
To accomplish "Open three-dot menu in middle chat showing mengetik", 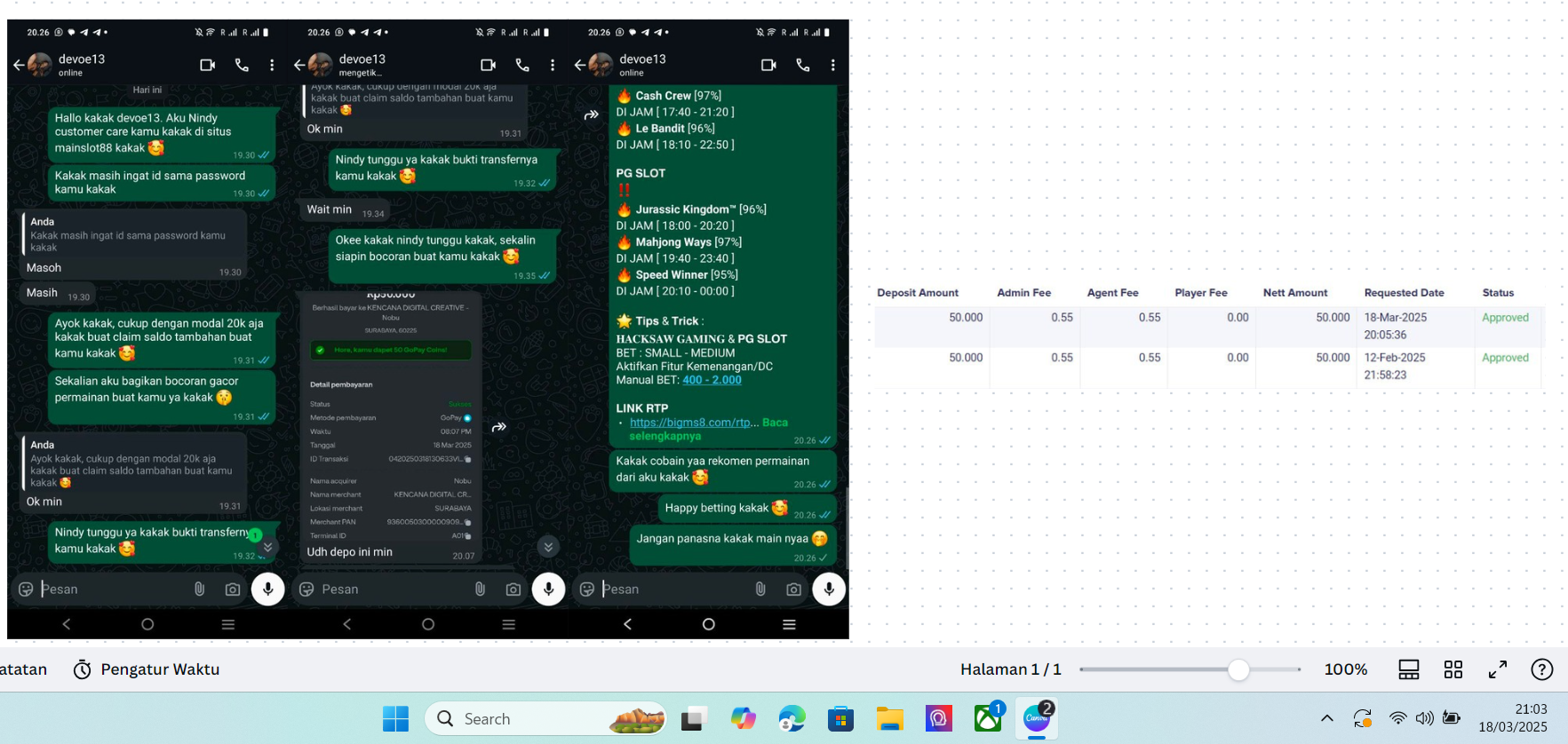I will (x=553, y=65).
